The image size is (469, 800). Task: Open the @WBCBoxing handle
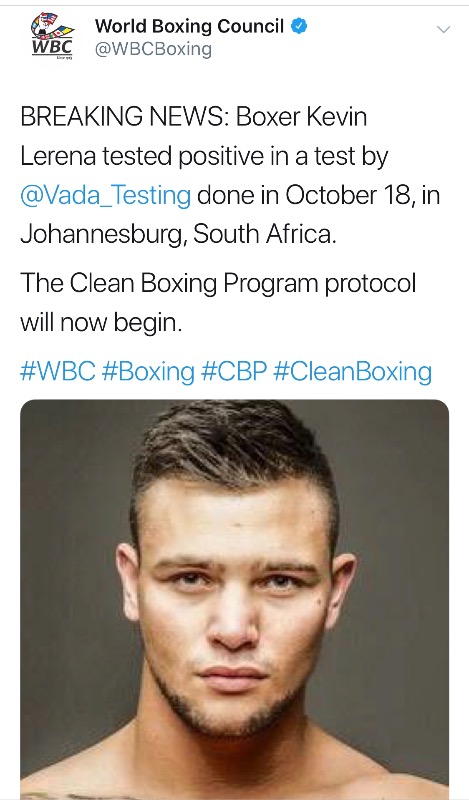click(153, 49)
